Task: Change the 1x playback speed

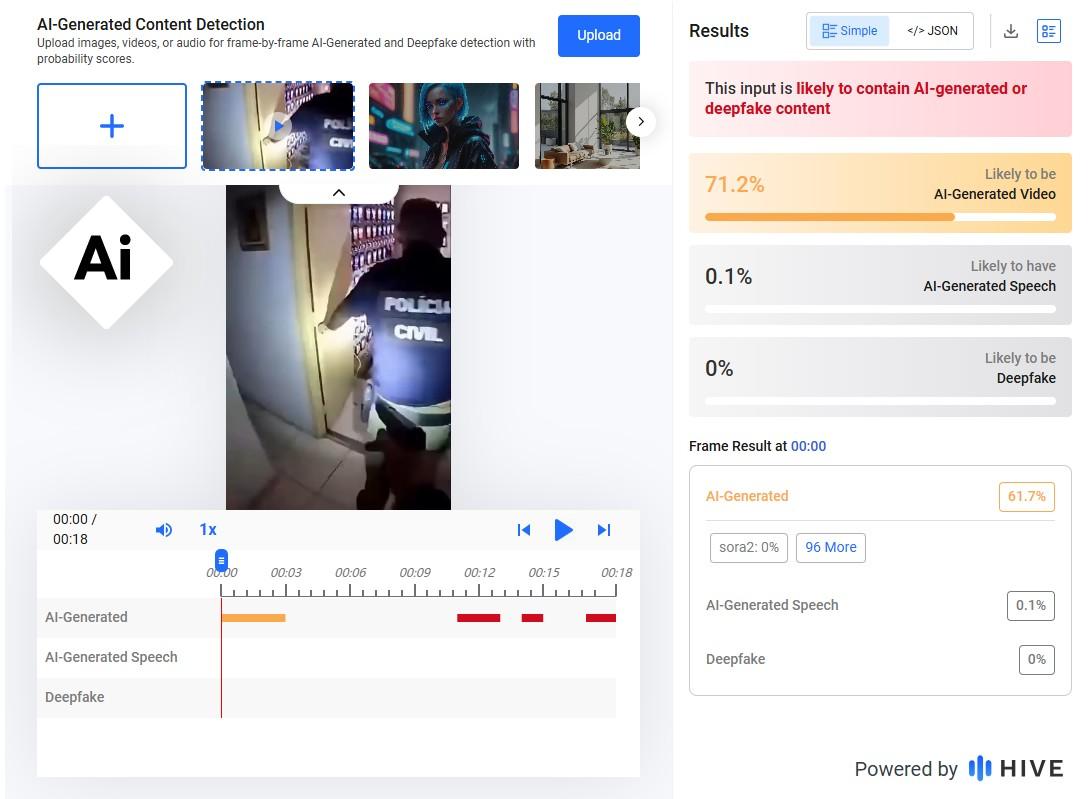Action: click(208, 530)
